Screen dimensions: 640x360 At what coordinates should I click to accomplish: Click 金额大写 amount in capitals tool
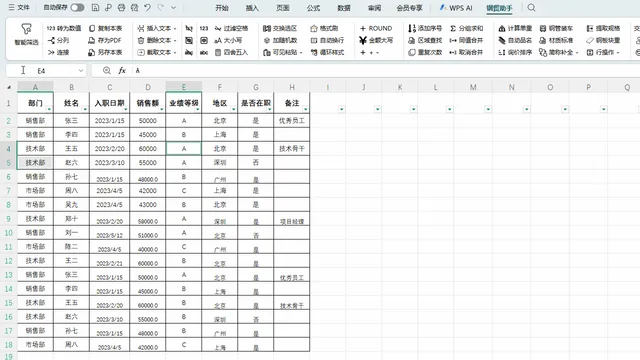(376, 40)
